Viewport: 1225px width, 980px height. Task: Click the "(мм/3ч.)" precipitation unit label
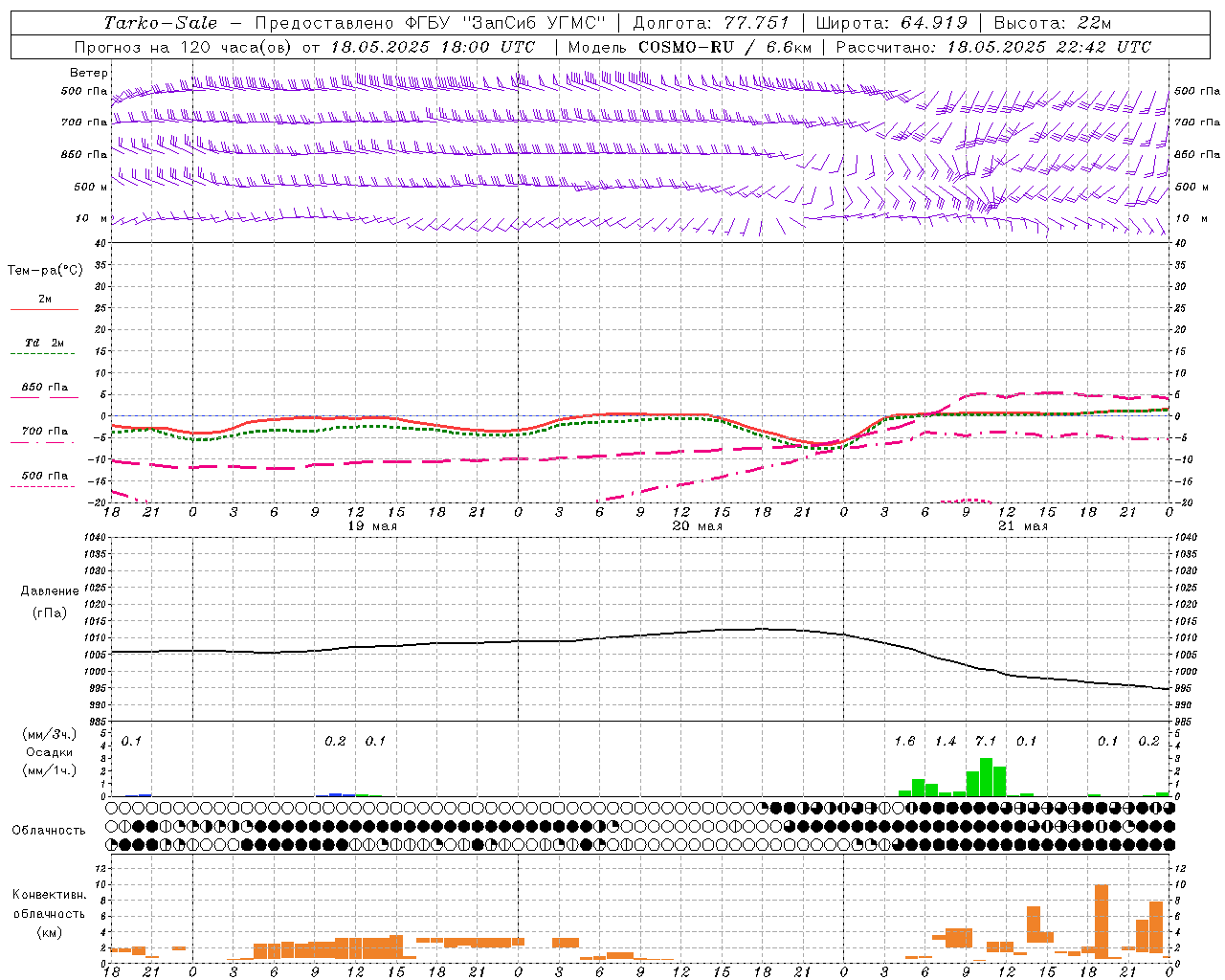50,734
